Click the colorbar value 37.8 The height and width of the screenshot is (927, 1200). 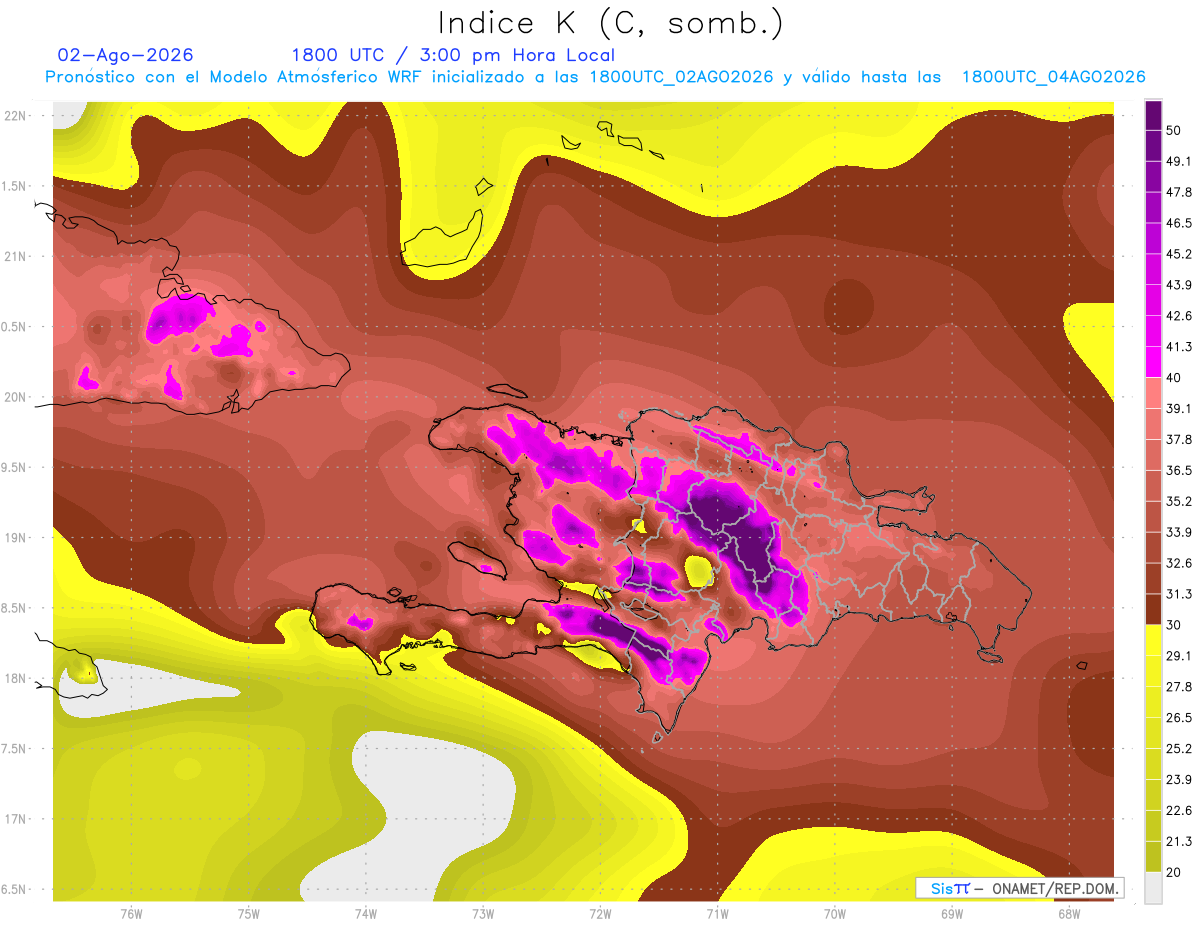pyautogui.click(x=1178, y=439)
